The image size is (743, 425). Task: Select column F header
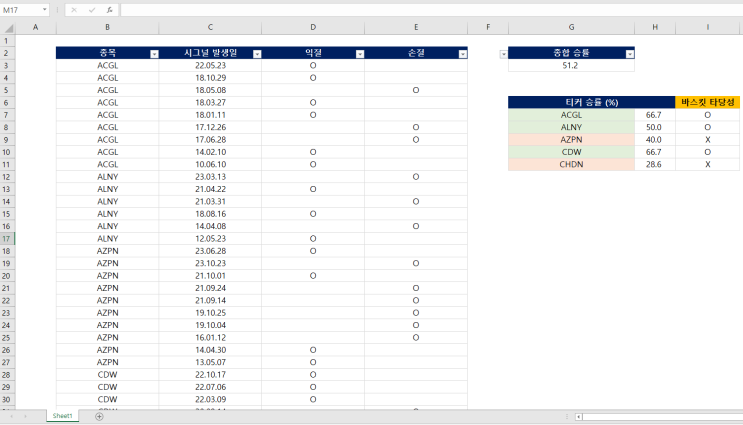click(488, 27)
